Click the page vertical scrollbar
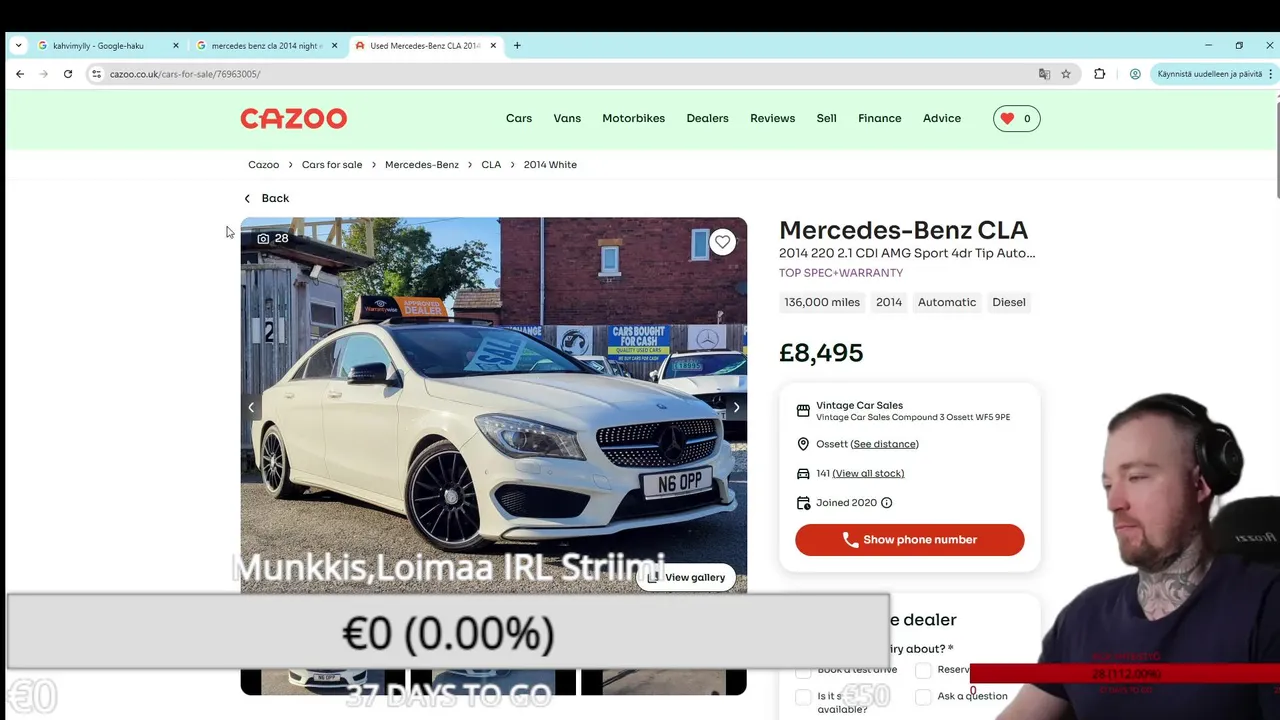 (x=1277, y=148)
